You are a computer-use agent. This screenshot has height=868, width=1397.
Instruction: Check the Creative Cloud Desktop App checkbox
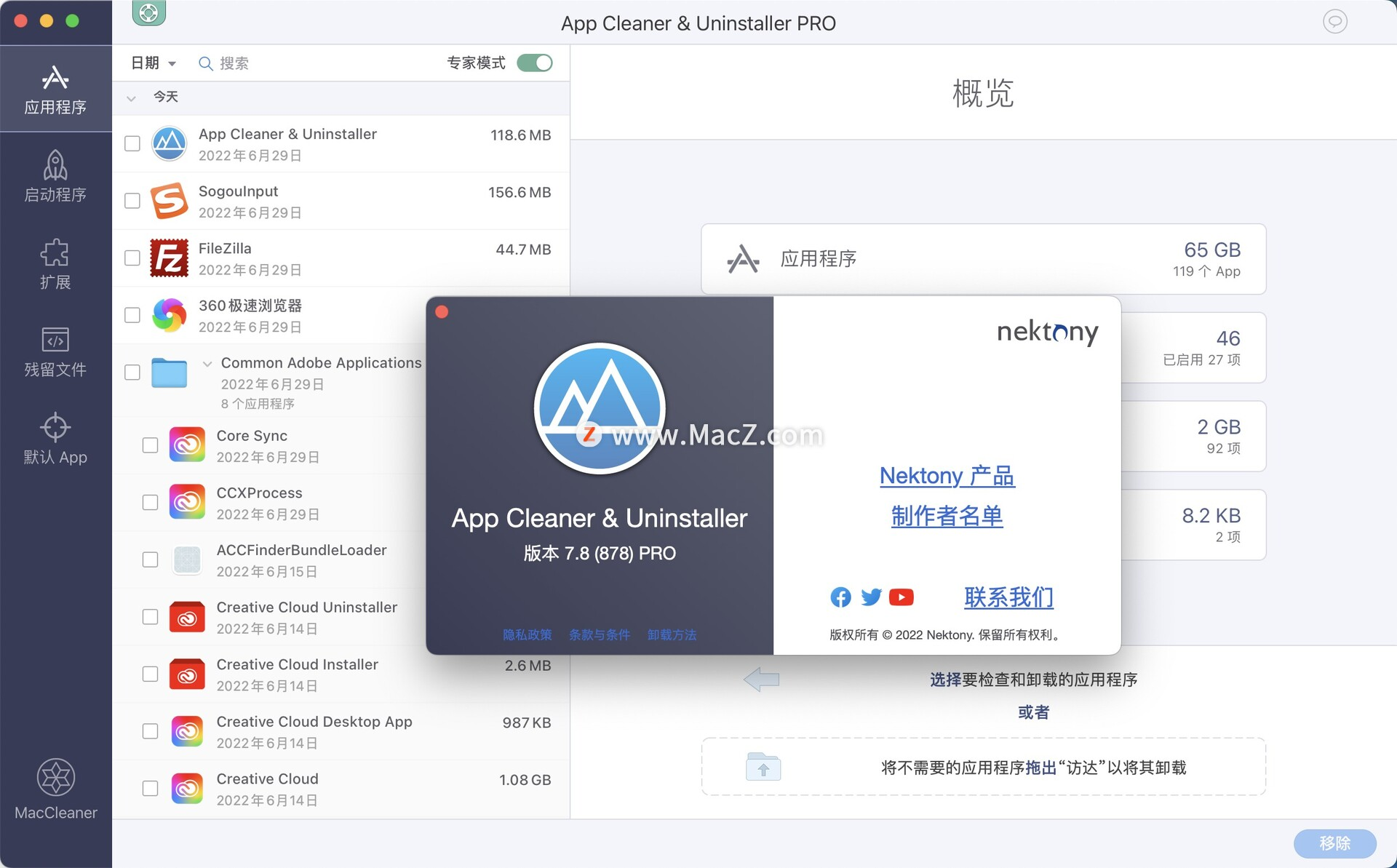point(150,731)
